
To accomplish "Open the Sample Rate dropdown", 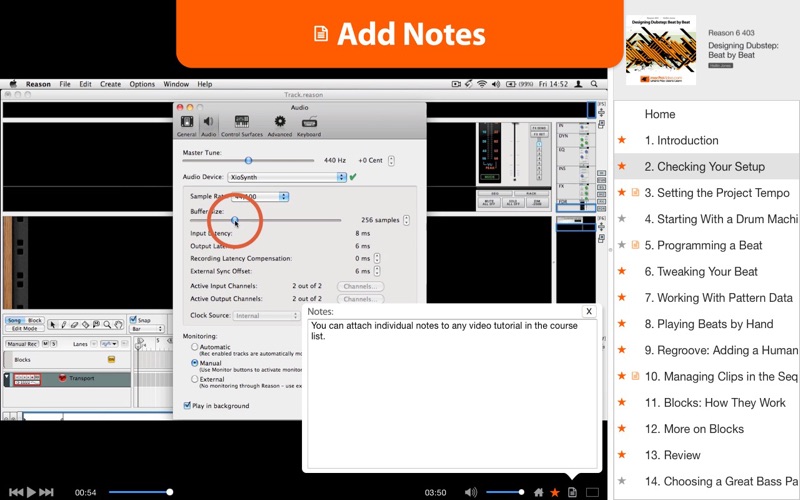I will (x=260, y=196).
